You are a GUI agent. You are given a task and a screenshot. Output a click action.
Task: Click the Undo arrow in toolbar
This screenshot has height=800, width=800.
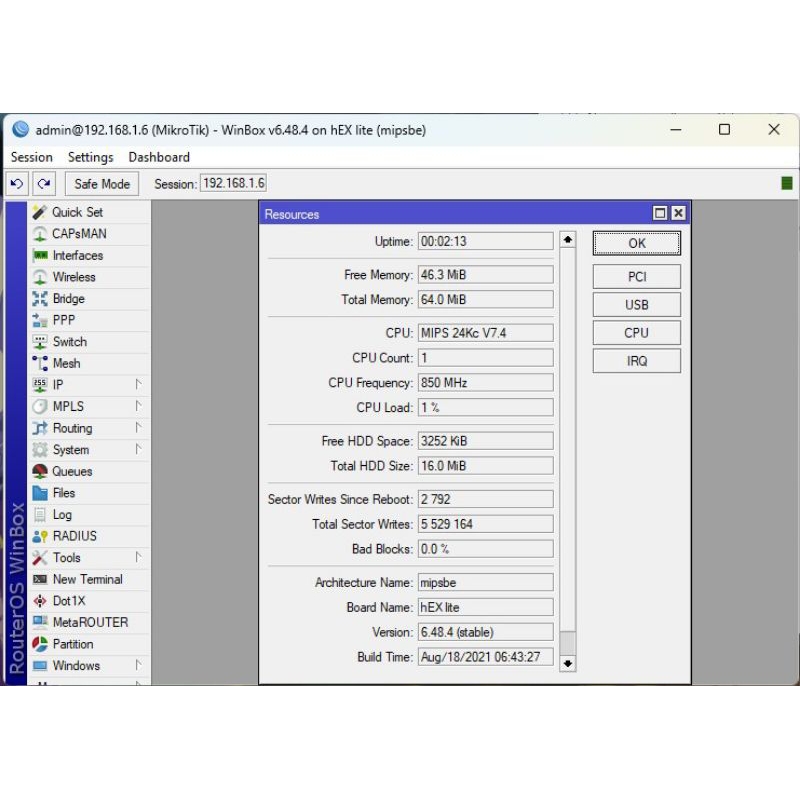[x=17, y=184]
